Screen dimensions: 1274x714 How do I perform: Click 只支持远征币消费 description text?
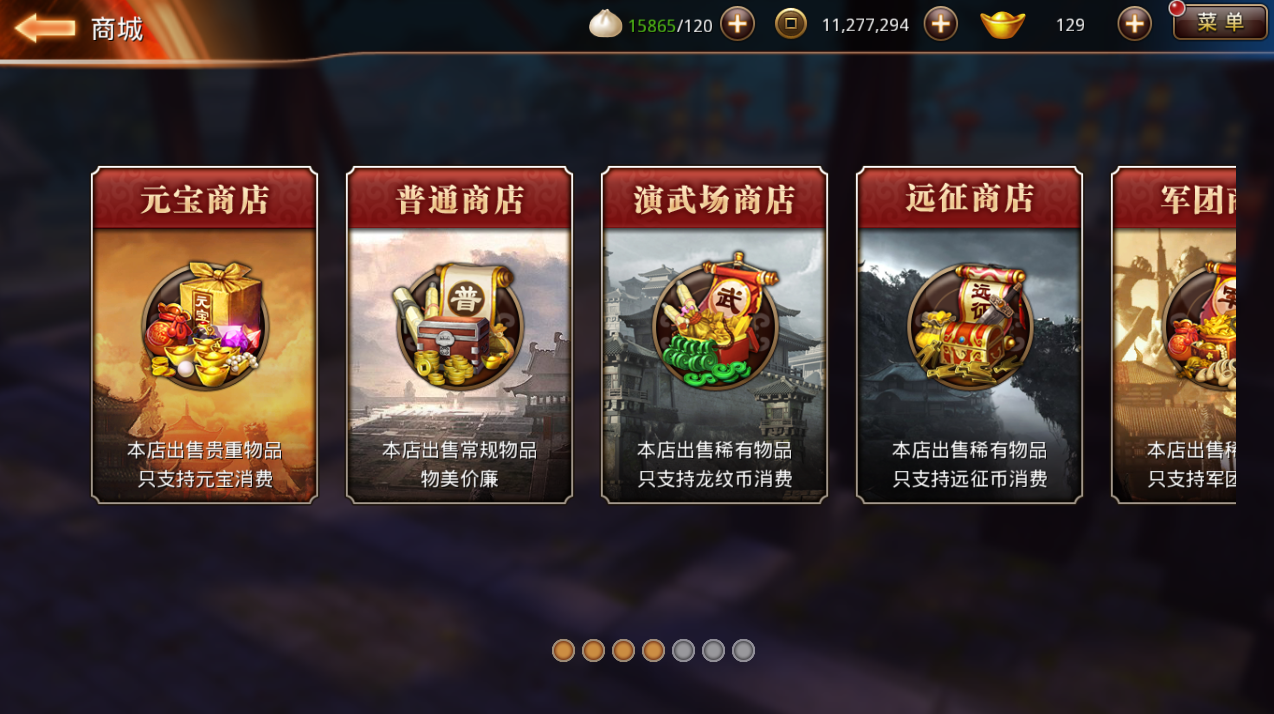[970, 479]
